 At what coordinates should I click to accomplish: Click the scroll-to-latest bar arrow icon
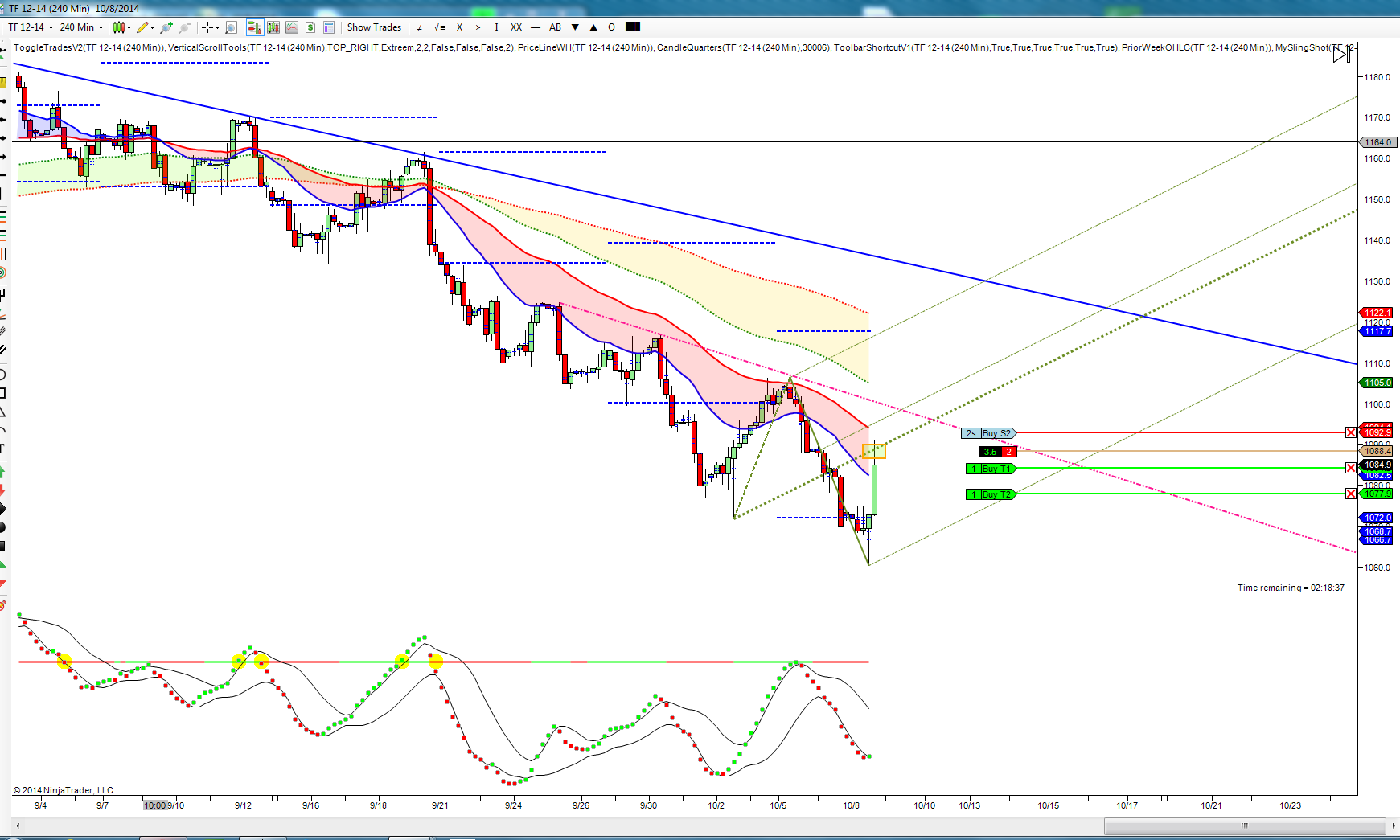[1341, 54]
